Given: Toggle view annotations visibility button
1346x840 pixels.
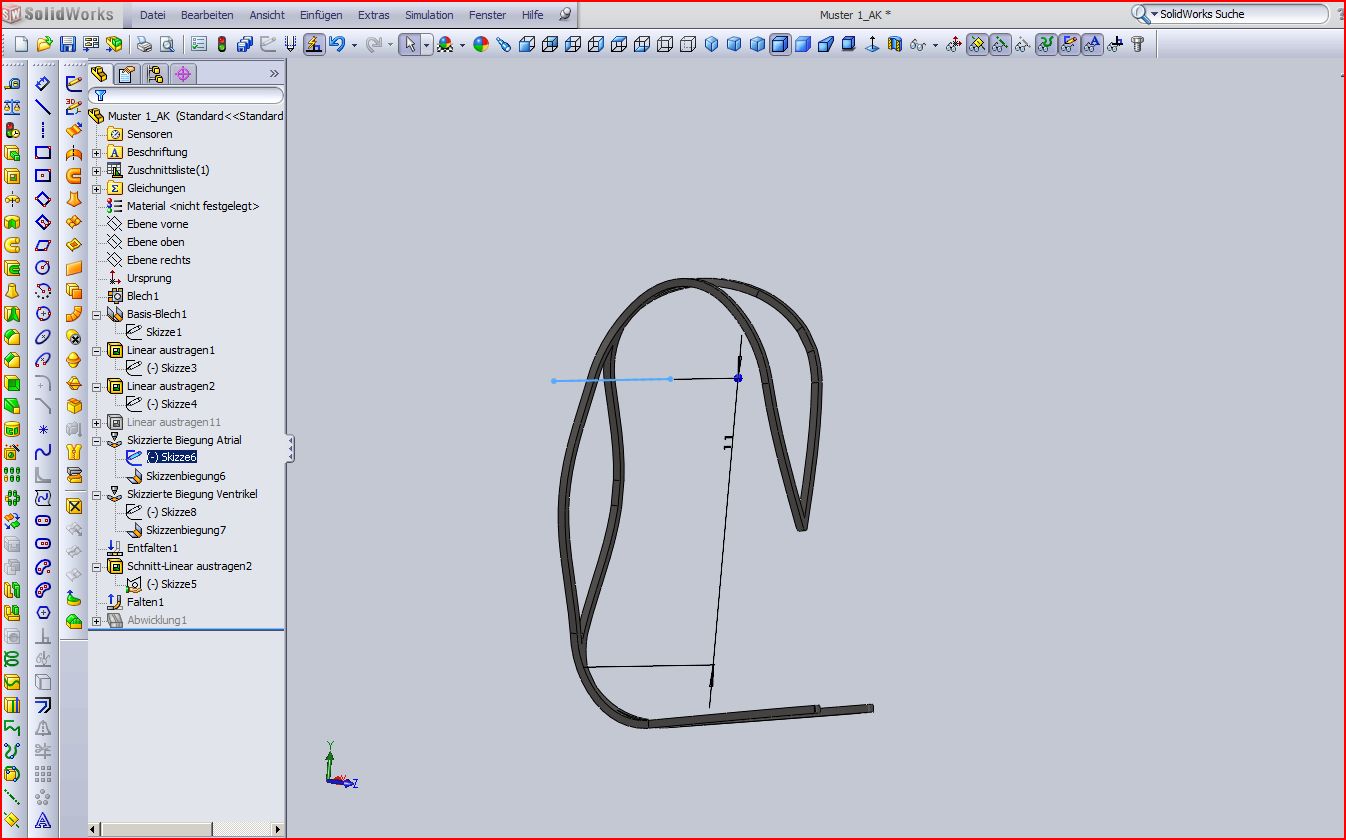Looking at the screenshot, I should click(x=1092, y=44).
